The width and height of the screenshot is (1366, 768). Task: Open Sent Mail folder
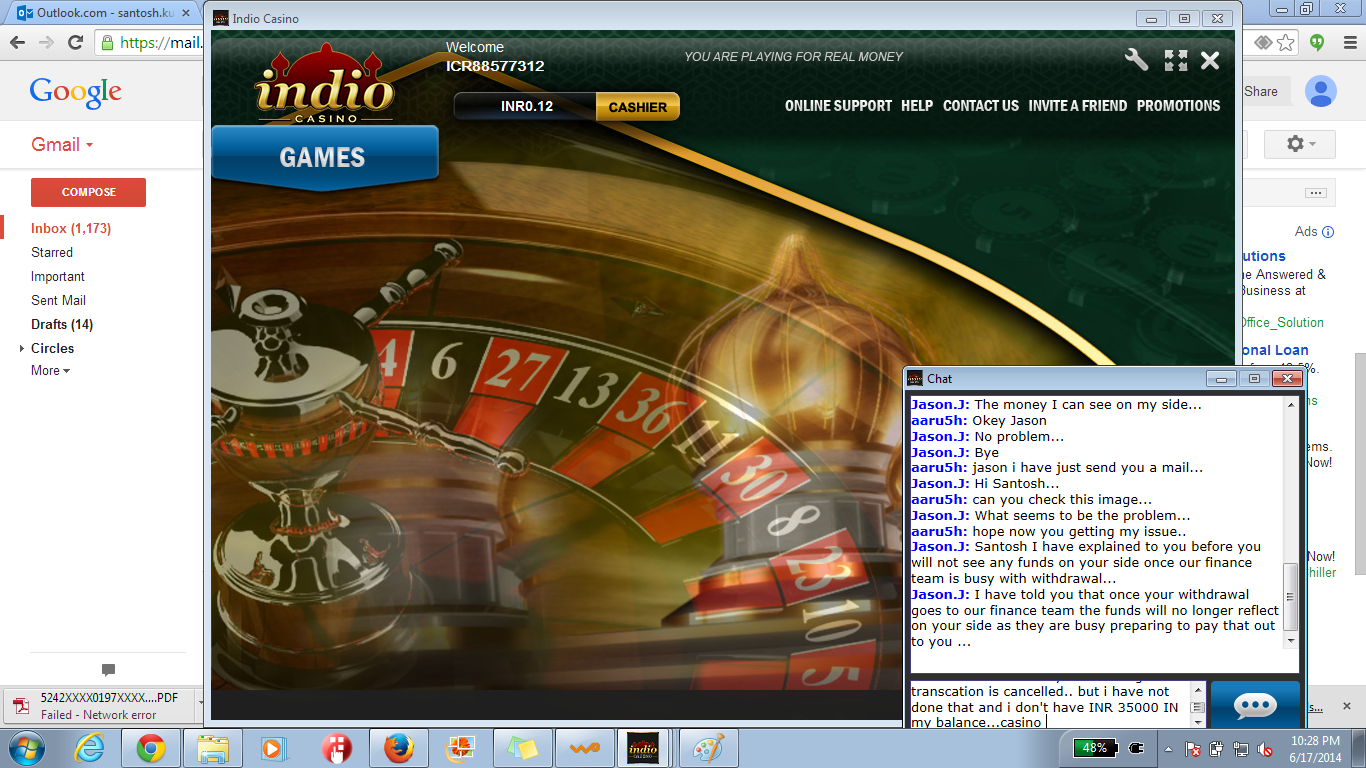(x=58, y=301)
